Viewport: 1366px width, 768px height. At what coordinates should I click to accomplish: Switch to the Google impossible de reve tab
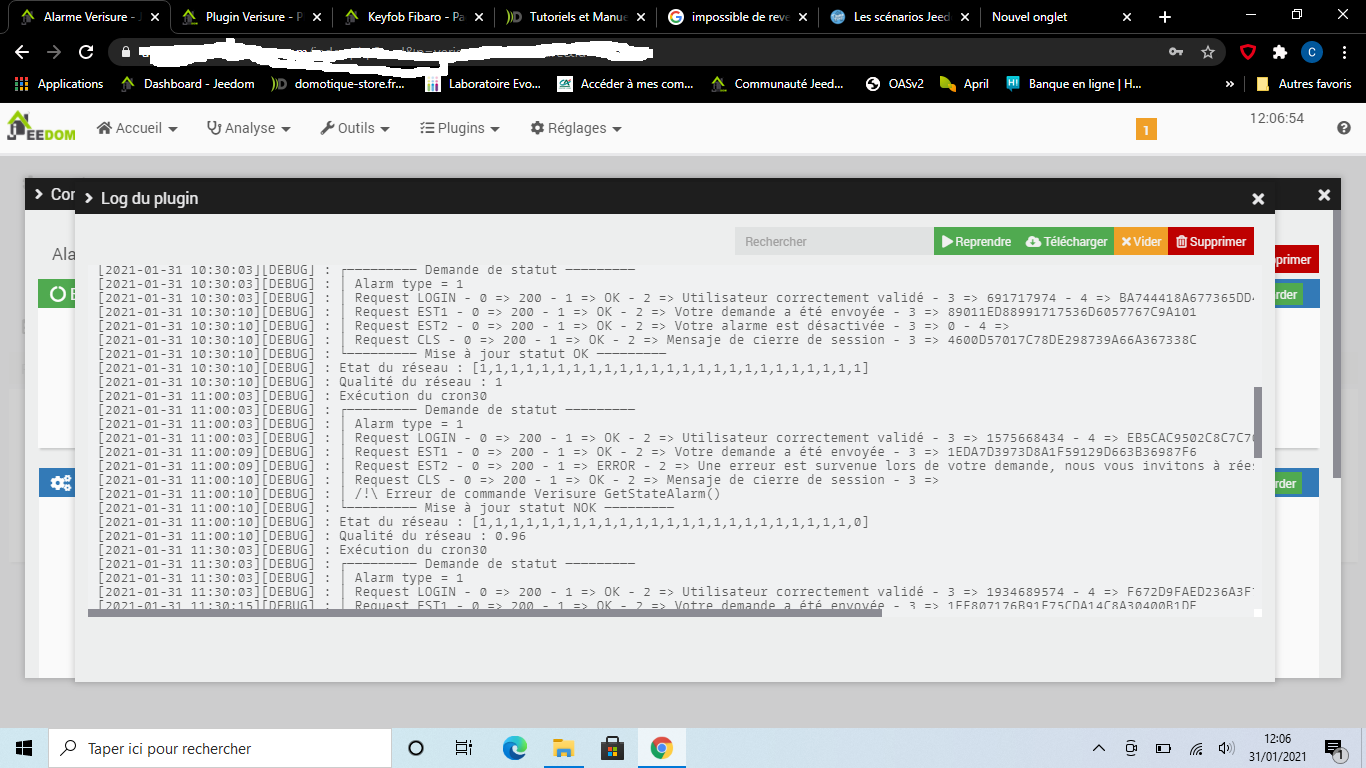coord(737,17)
